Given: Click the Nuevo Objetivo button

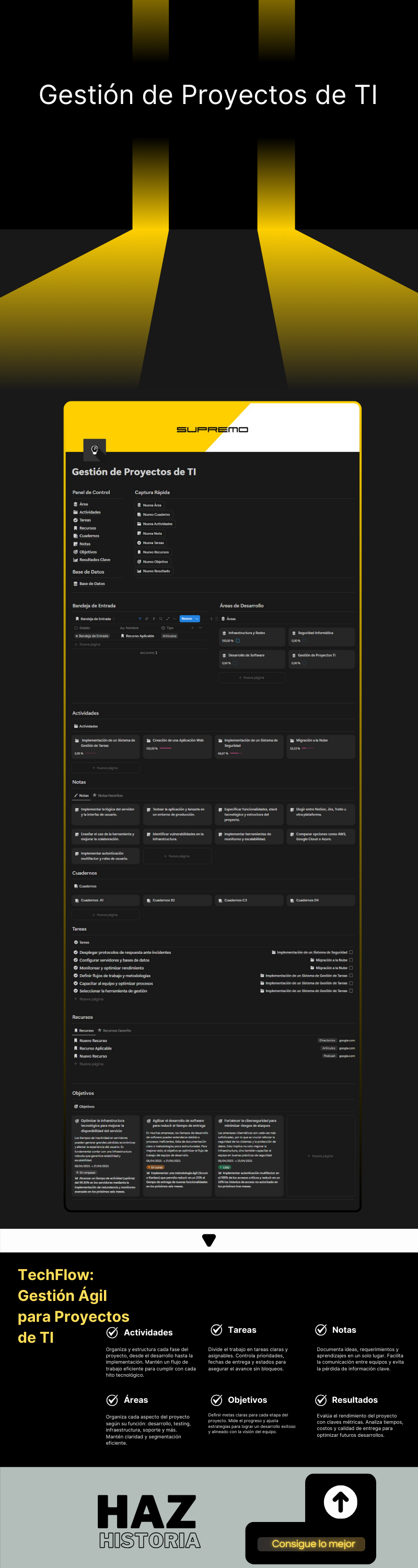Looking at the screenshot, I should click(x=153, y=561).
